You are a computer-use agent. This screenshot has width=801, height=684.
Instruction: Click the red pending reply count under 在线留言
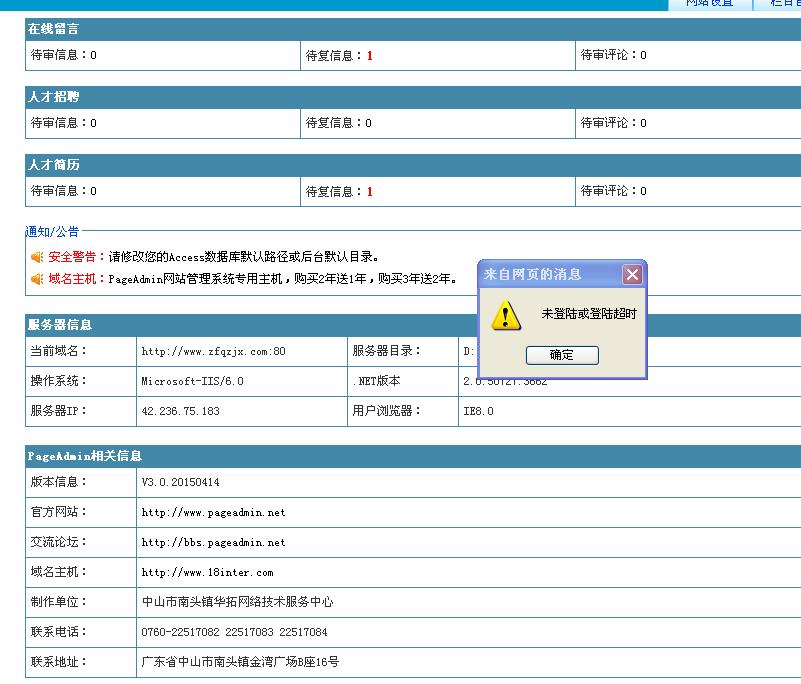(369, 56)
